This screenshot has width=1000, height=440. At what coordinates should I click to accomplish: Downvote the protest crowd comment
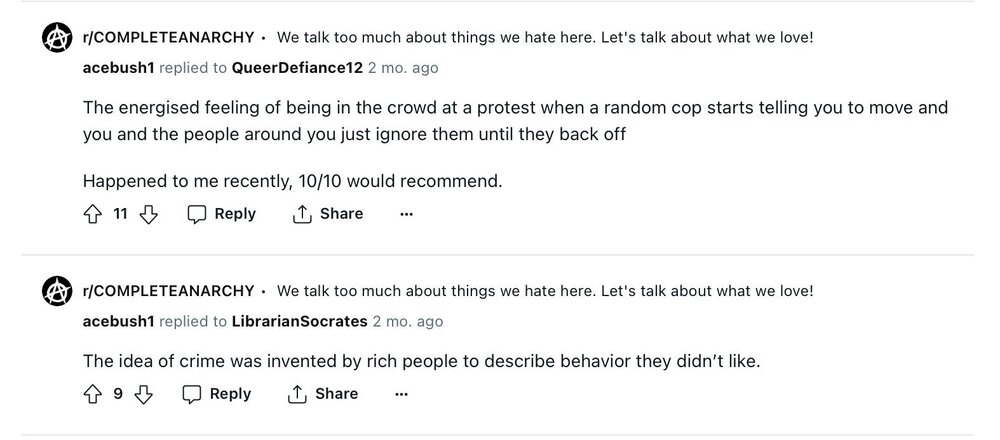148,214
